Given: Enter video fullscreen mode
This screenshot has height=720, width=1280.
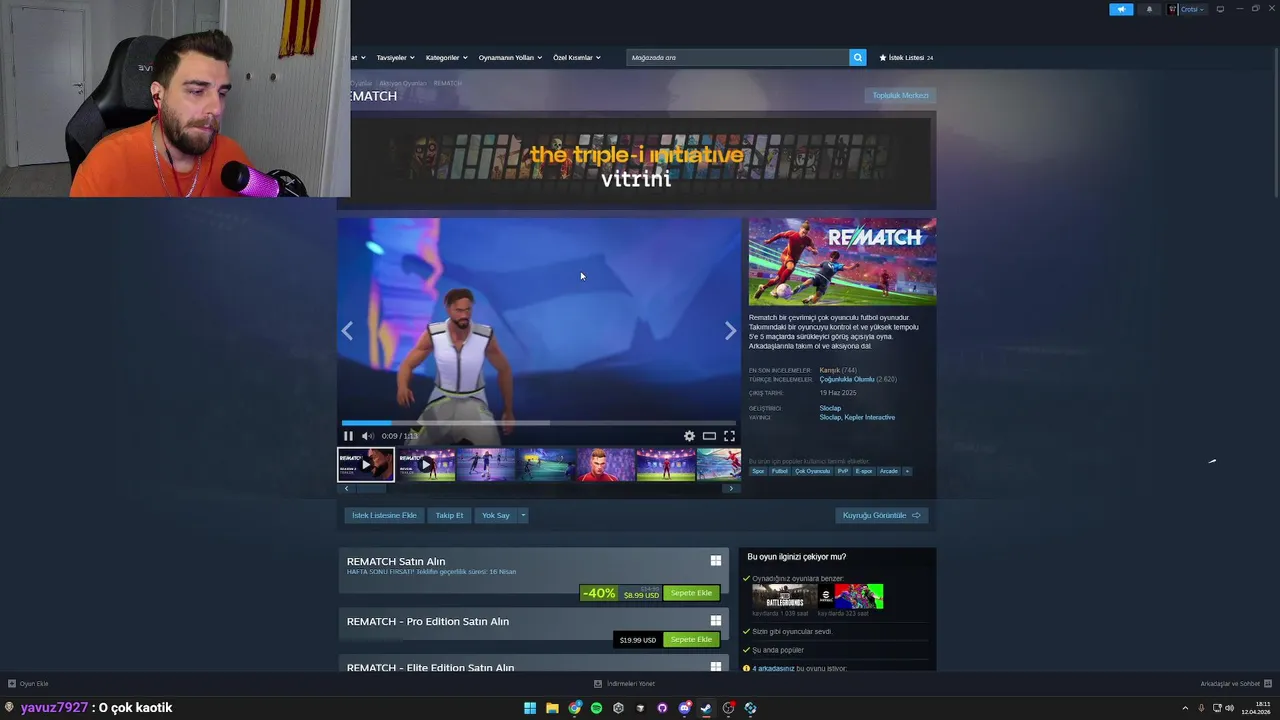Looking at the screenshot, I should pos(729,436).
